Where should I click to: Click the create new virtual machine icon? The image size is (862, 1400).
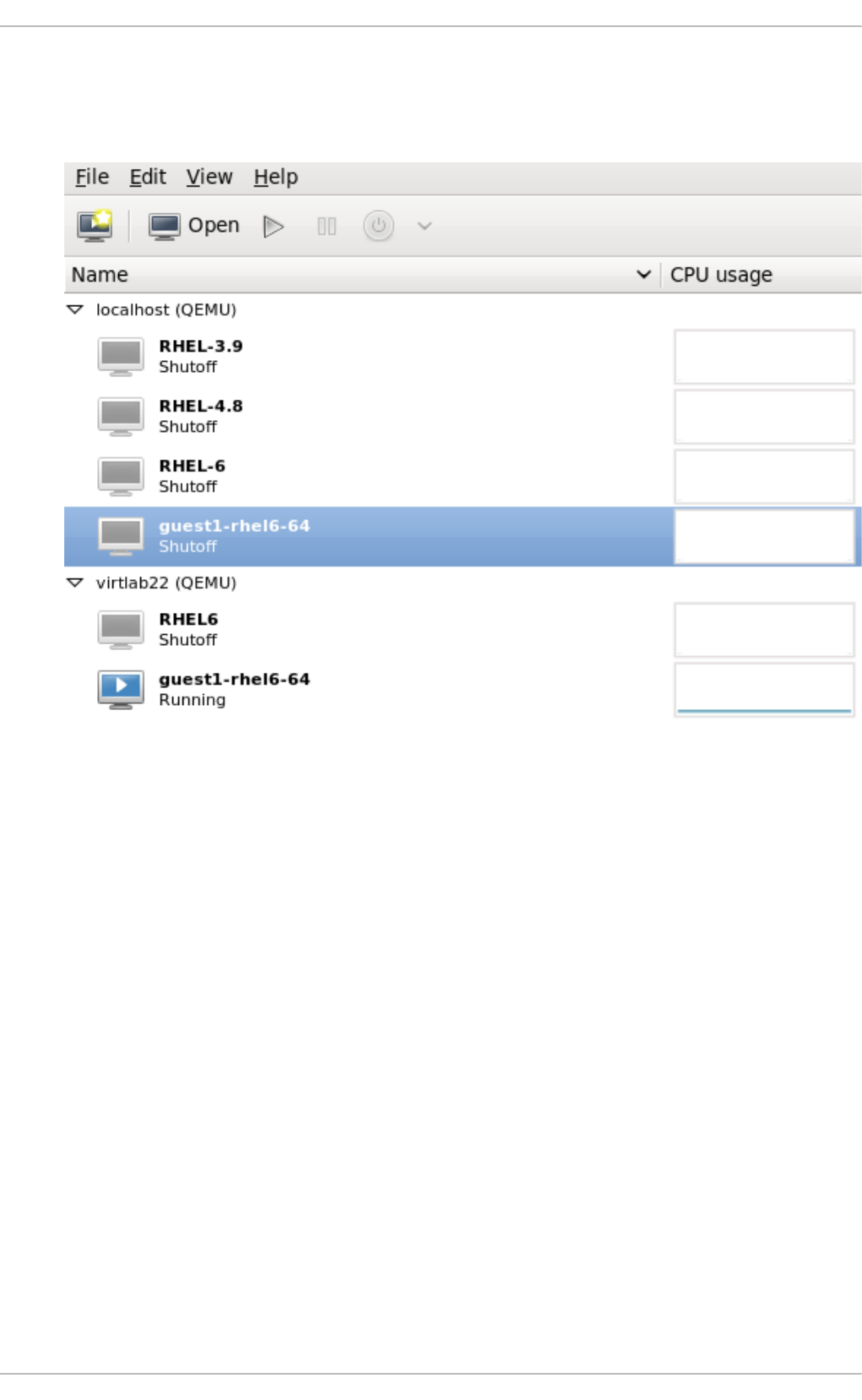95,226
